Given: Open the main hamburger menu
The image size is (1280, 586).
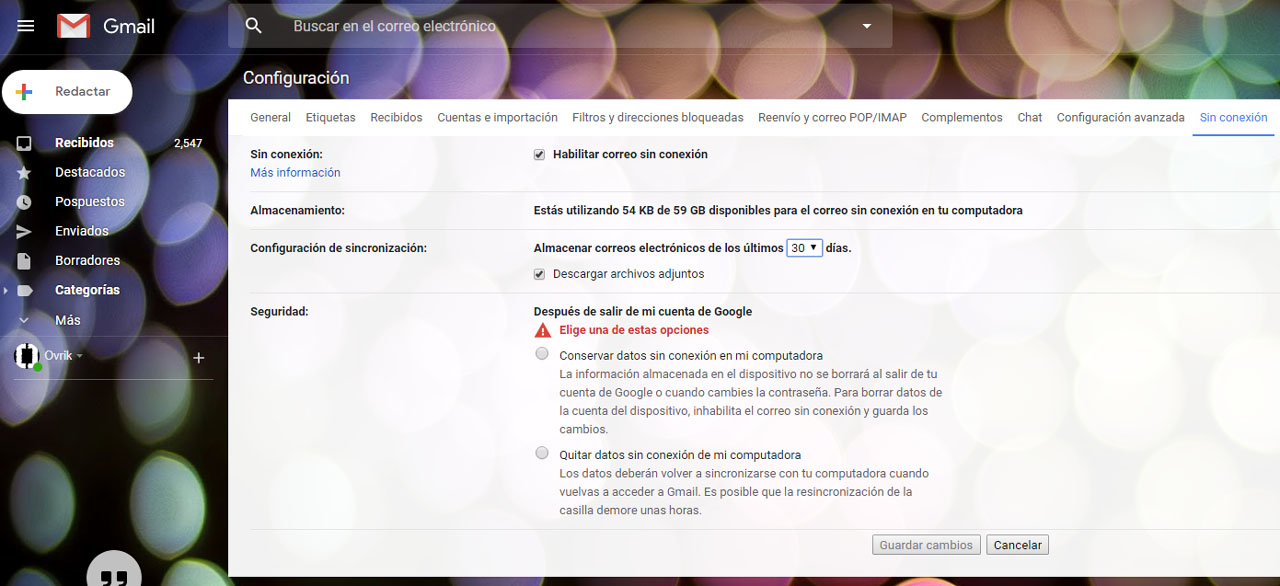Looking at the screenshot, I should tap(26, 26).
